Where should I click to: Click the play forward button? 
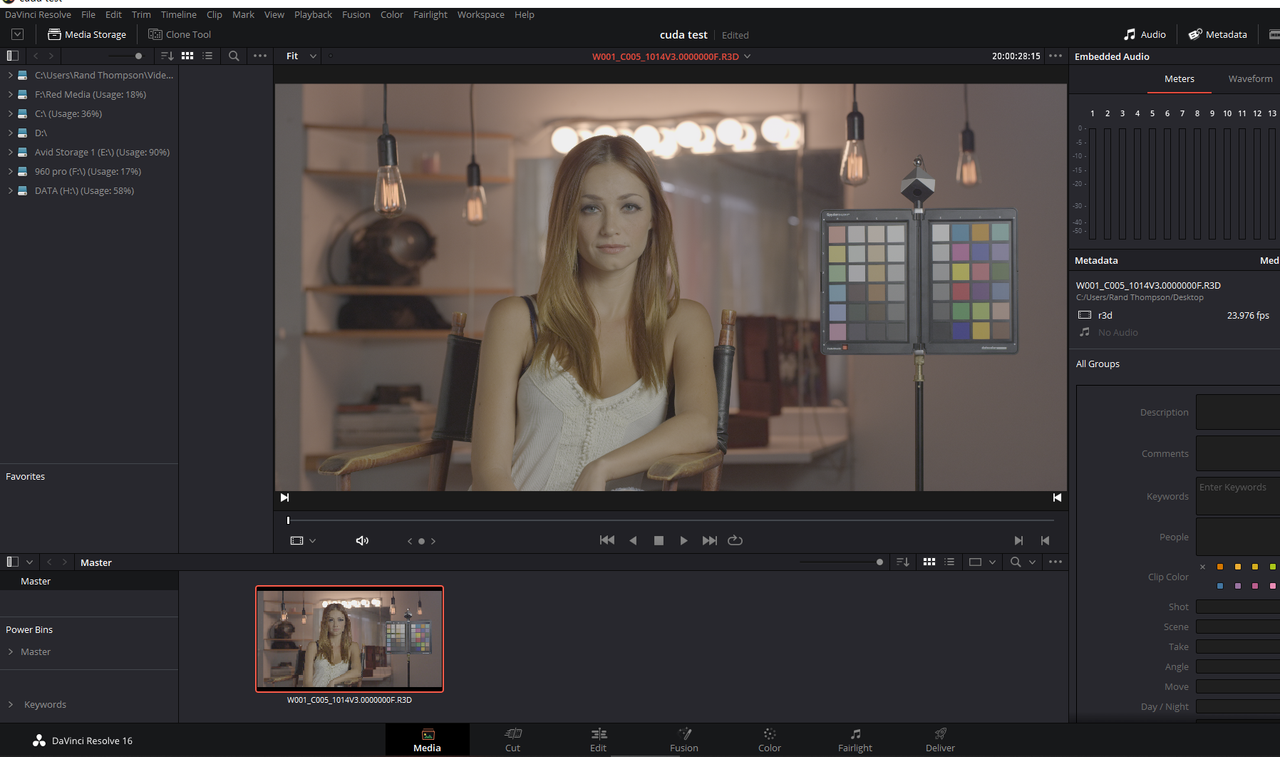(x=684, y=540)
